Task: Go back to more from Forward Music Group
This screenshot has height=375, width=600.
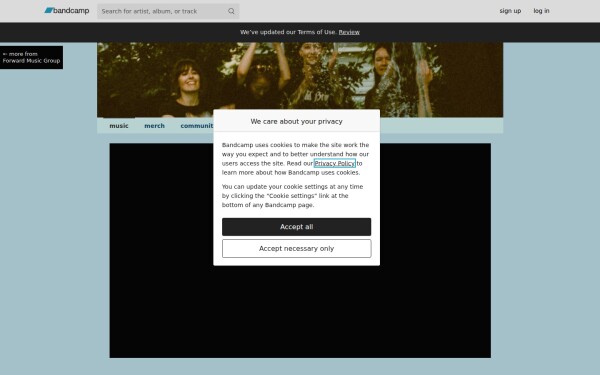Action: click(31, 57)
